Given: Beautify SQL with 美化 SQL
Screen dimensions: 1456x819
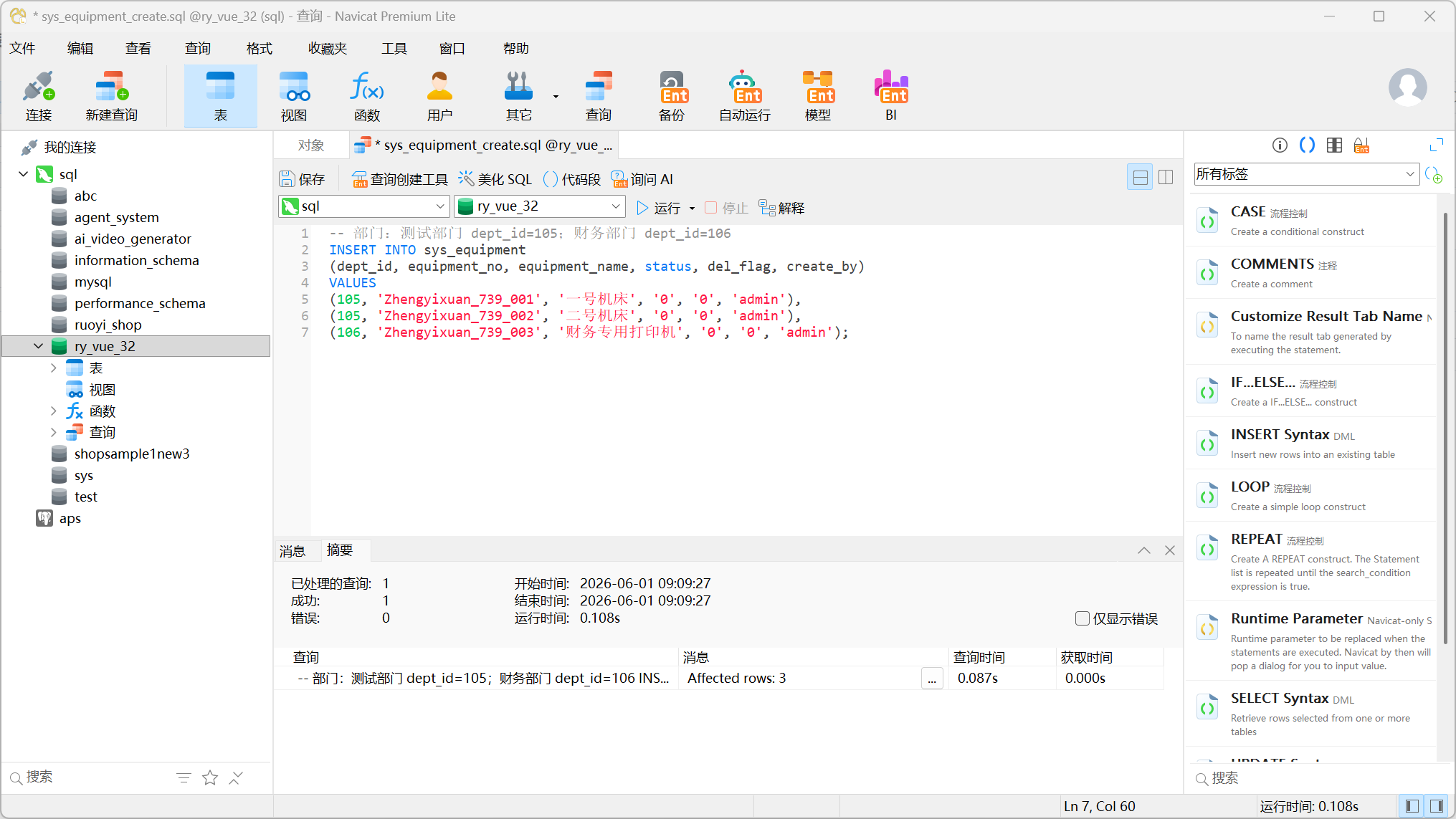Looking at the screenshot, I should [x=495, y=179].
